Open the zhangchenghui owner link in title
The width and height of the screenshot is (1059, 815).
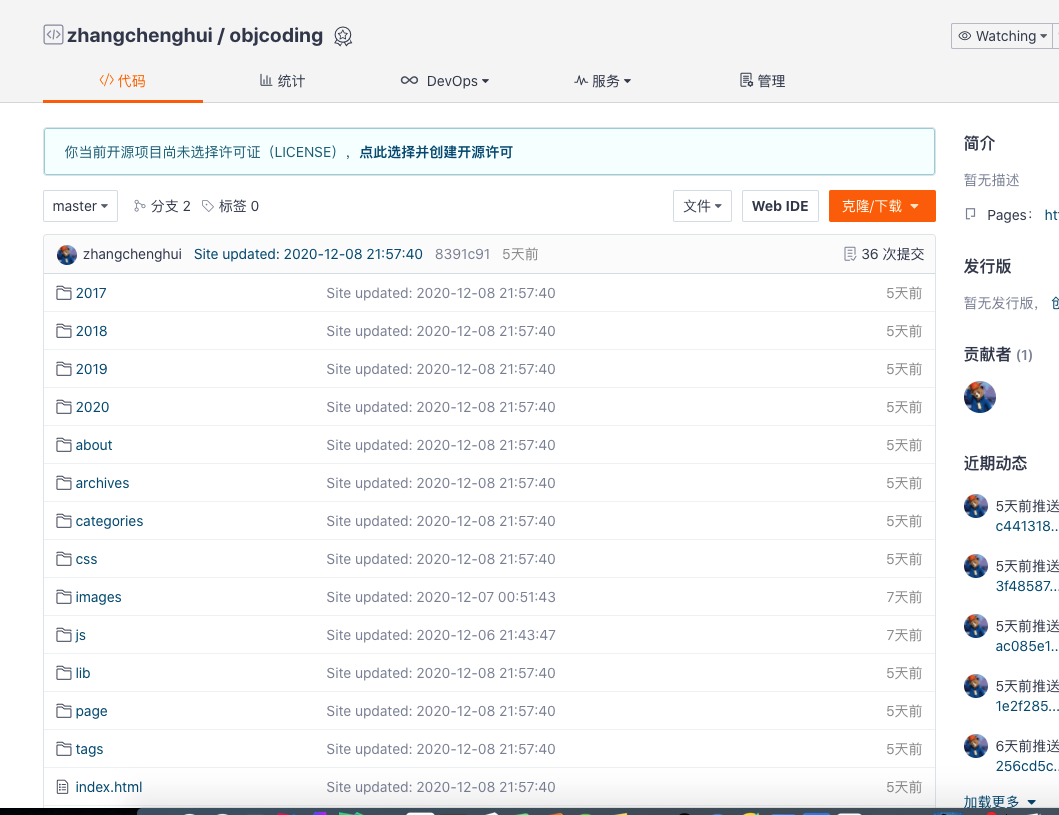[140, 35]
